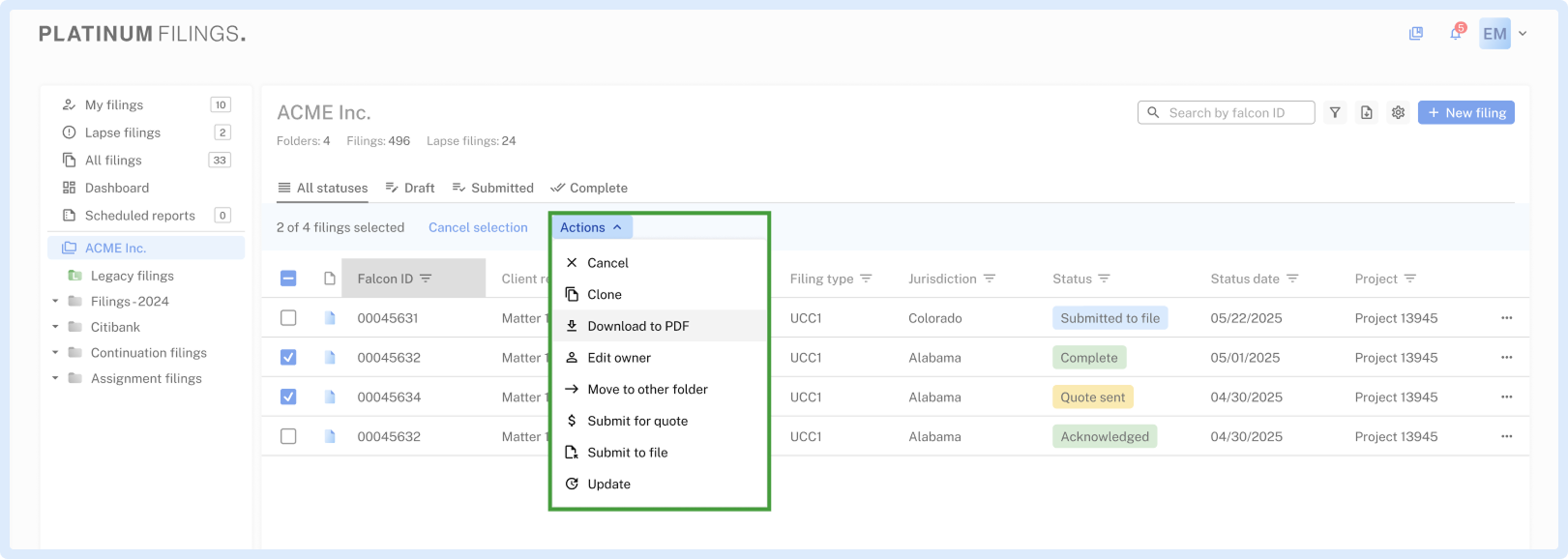This screenshot has width=1568, height=559.
Task: Click Status date column filter icon
Action: coord(1292,279)
